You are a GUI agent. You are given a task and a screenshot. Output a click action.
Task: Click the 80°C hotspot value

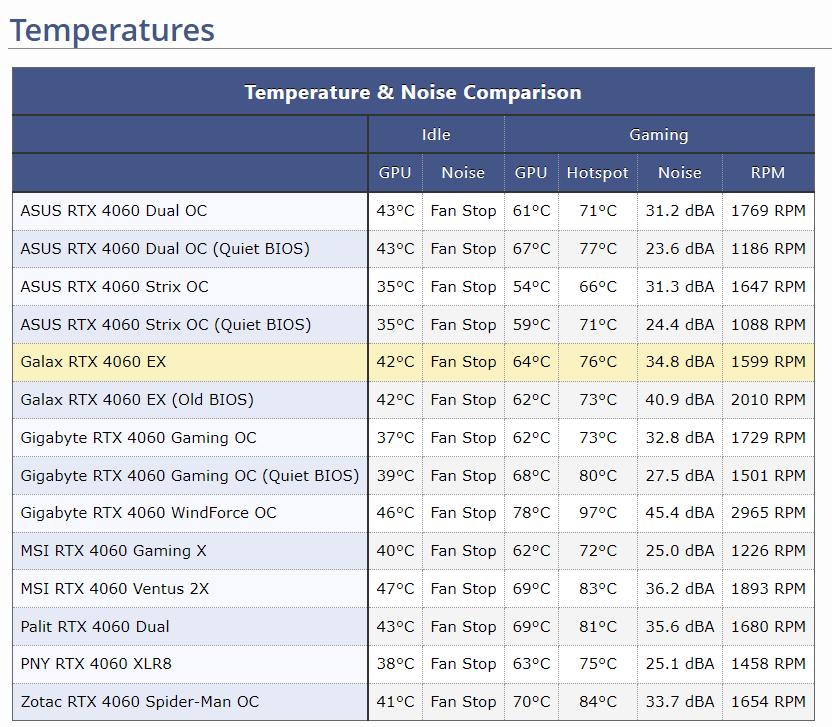click(x=598, y=475)
